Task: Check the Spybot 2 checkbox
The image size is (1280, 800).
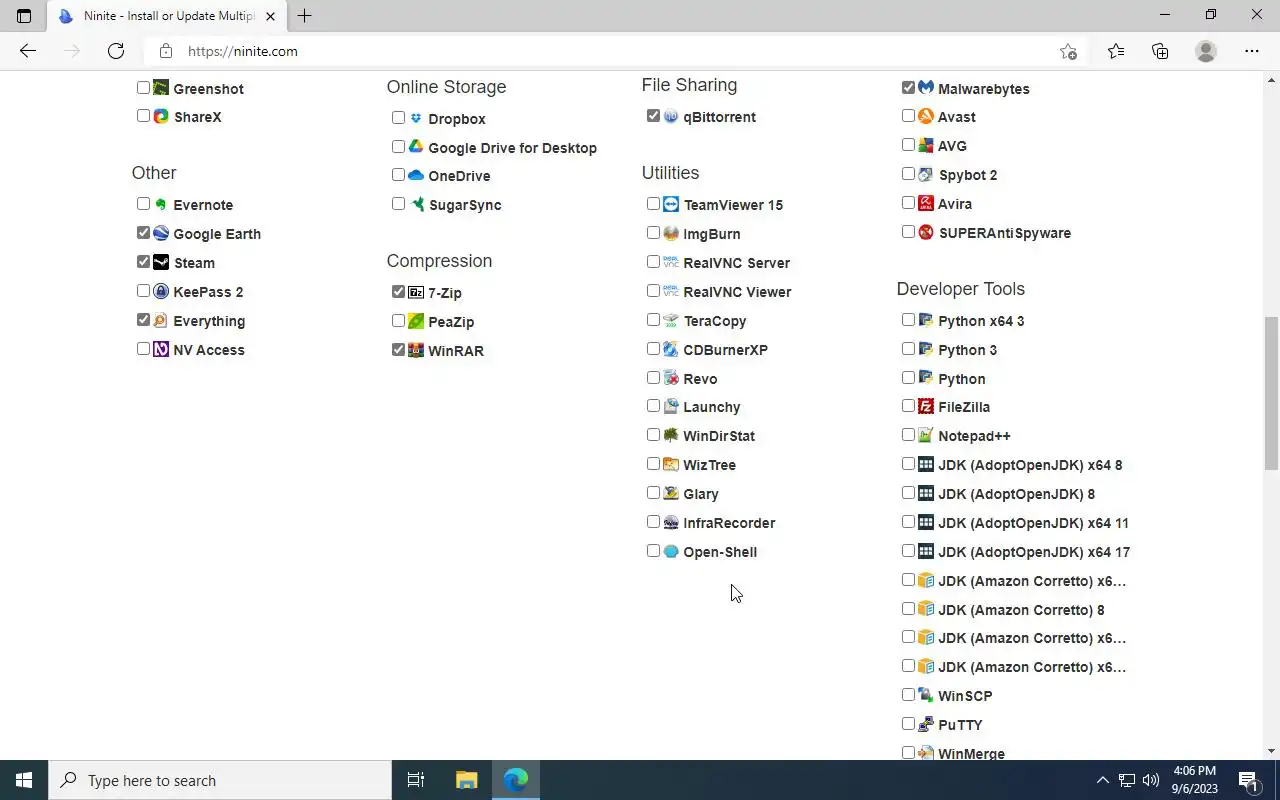Action: point(908,173)
